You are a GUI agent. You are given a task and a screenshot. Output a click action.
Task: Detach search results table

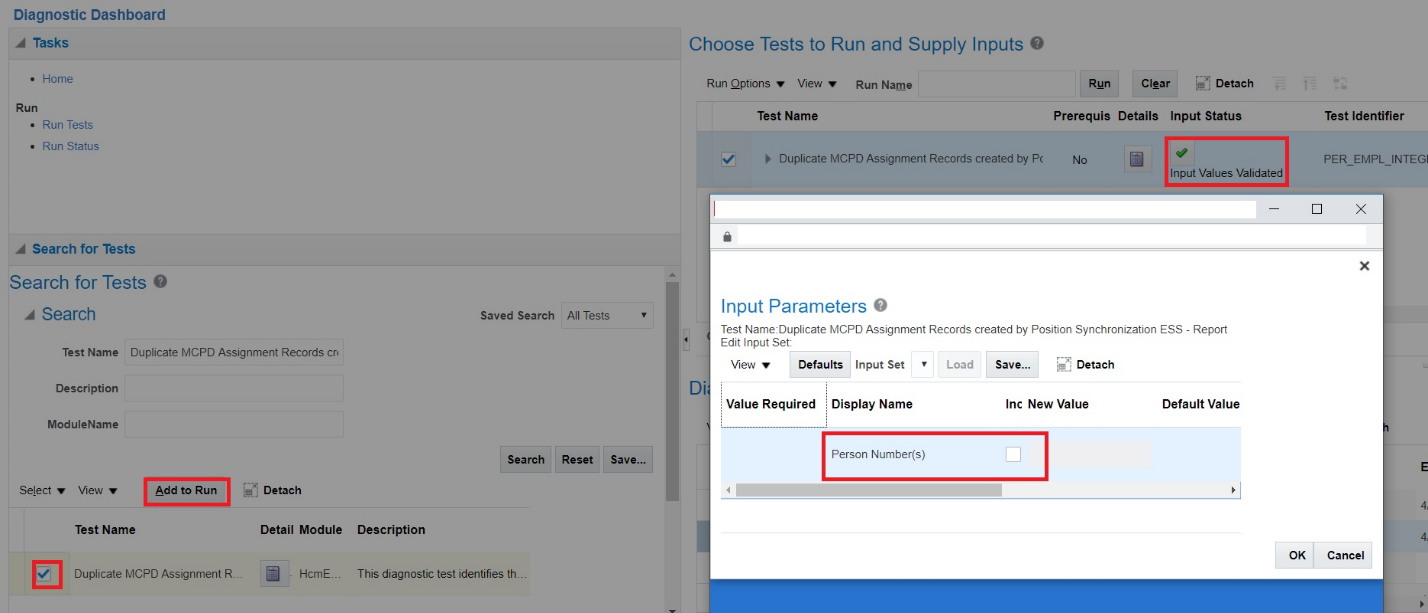click(272, 491)
